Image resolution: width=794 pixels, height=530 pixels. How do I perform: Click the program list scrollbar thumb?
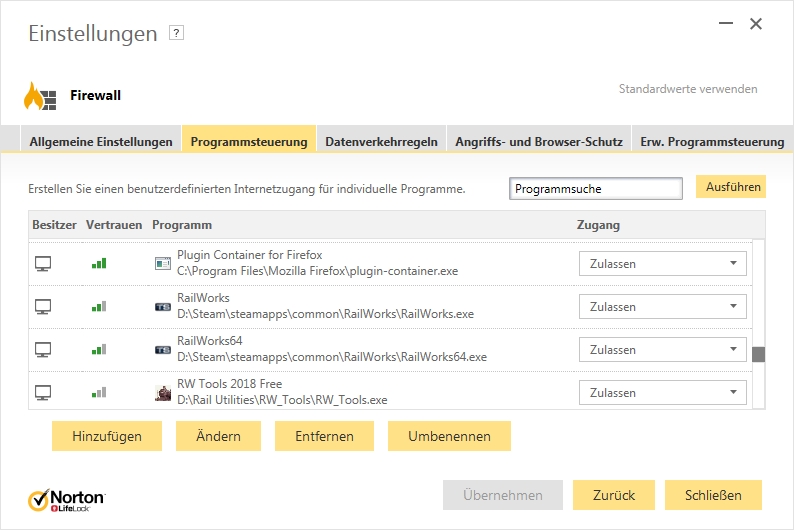pyautogui.click(x=758, y=354)
